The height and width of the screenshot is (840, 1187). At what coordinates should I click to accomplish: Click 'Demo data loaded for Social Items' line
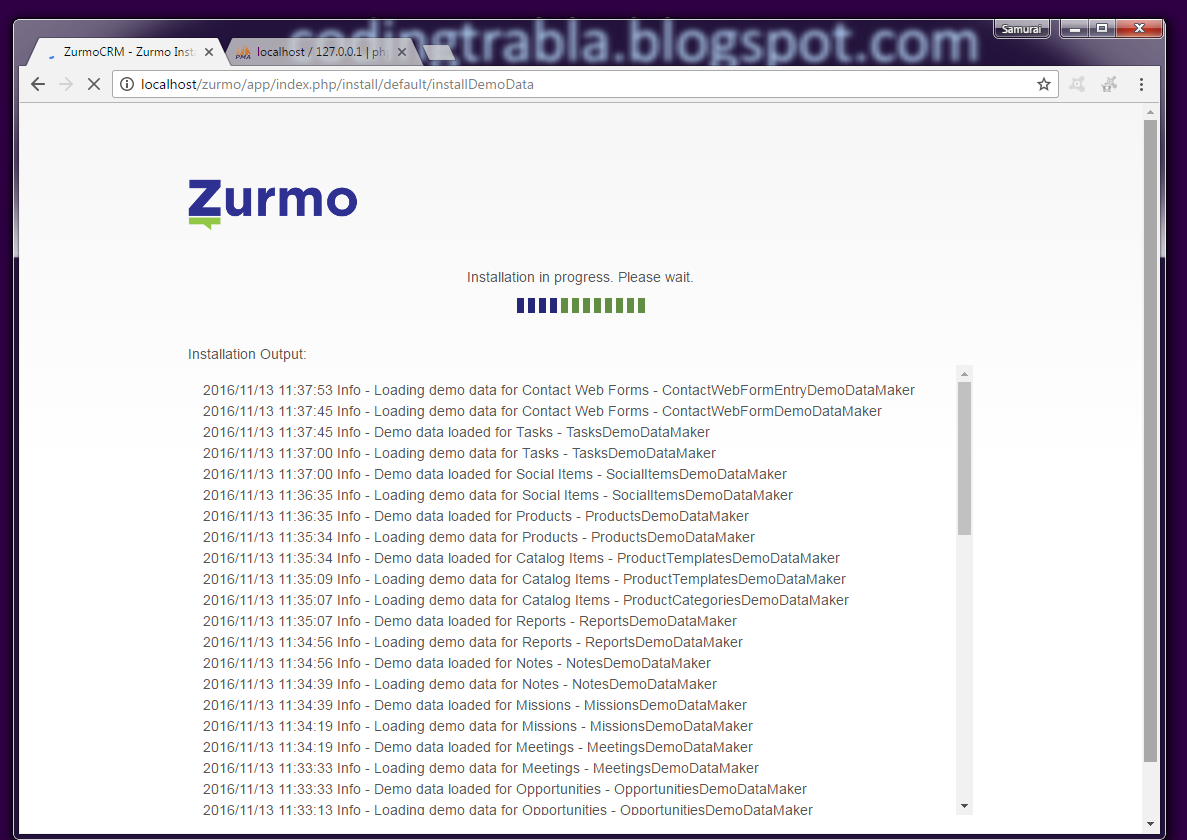494,474
